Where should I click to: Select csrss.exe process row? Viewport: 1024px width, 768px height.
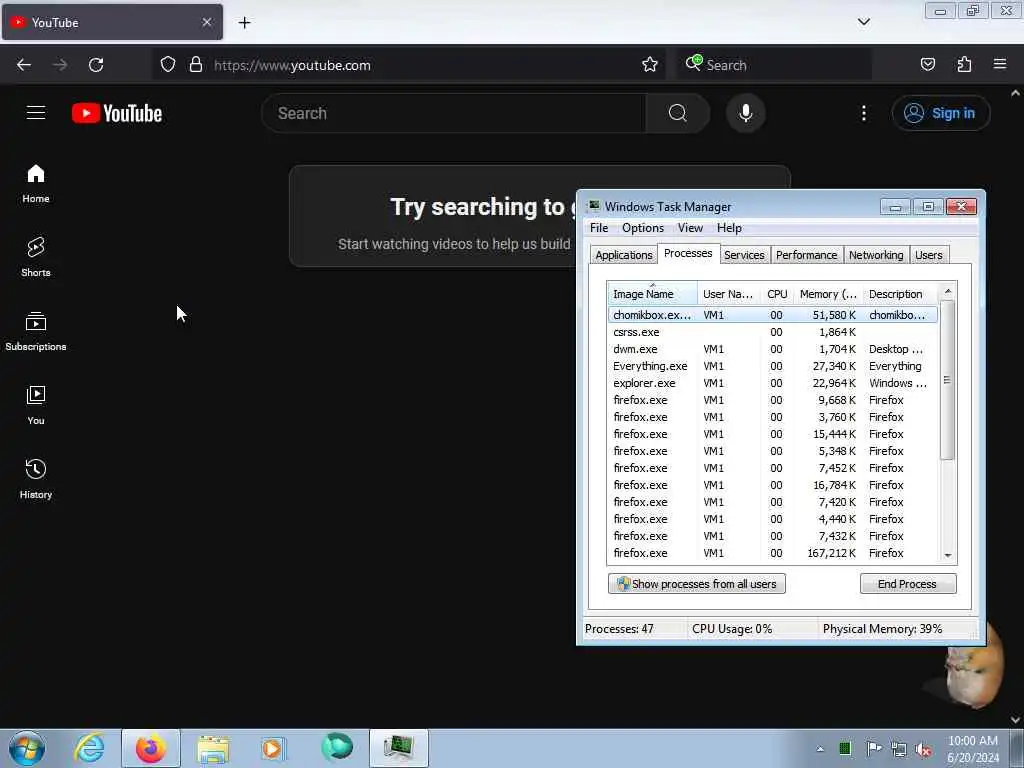click(x=773, y=332)
